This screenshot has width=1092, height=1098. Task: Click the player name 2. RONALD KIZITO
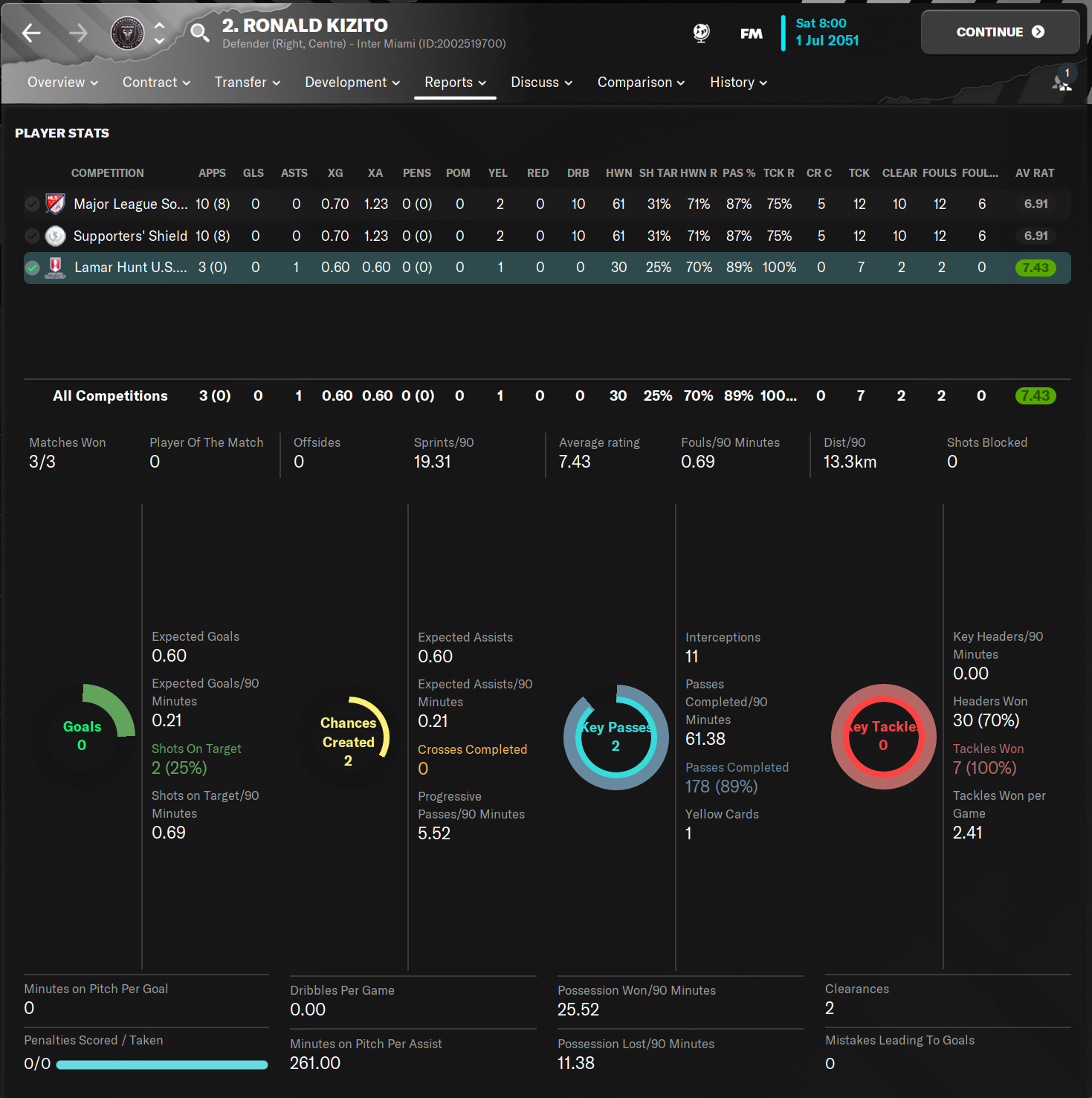[x=305, y=25]
